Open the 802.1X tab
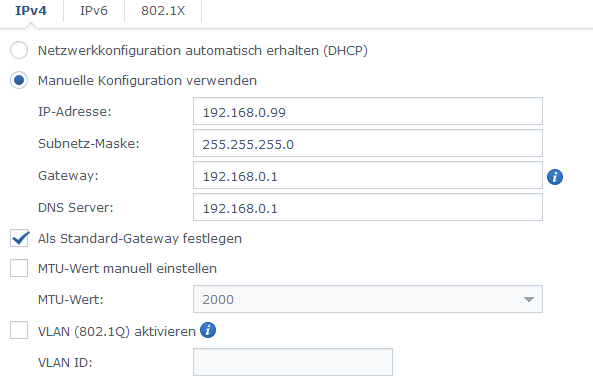Screen dimensions: 593x389 [163, 11]
